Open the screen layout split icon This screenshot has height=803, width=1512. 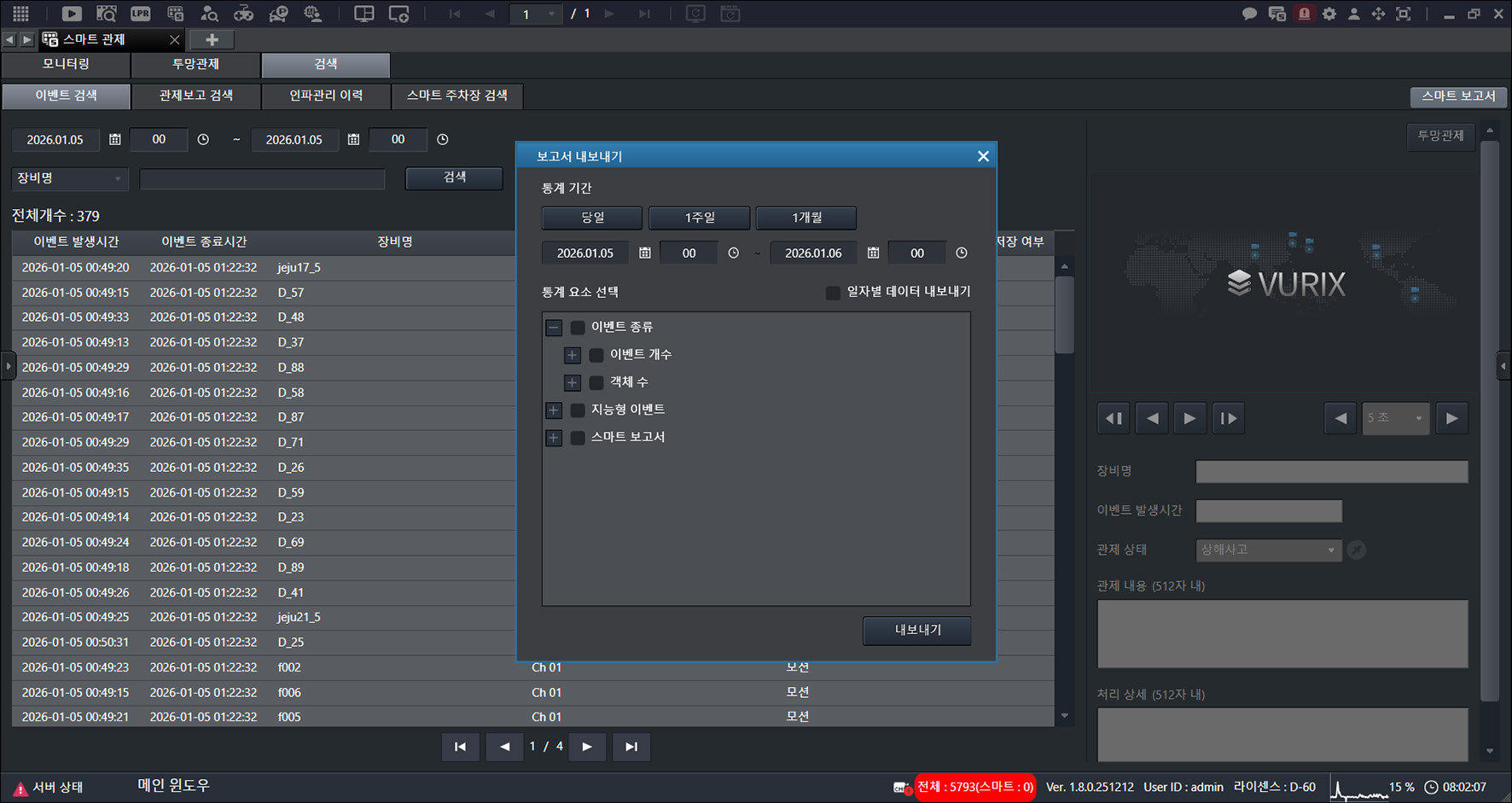[364, 14]
